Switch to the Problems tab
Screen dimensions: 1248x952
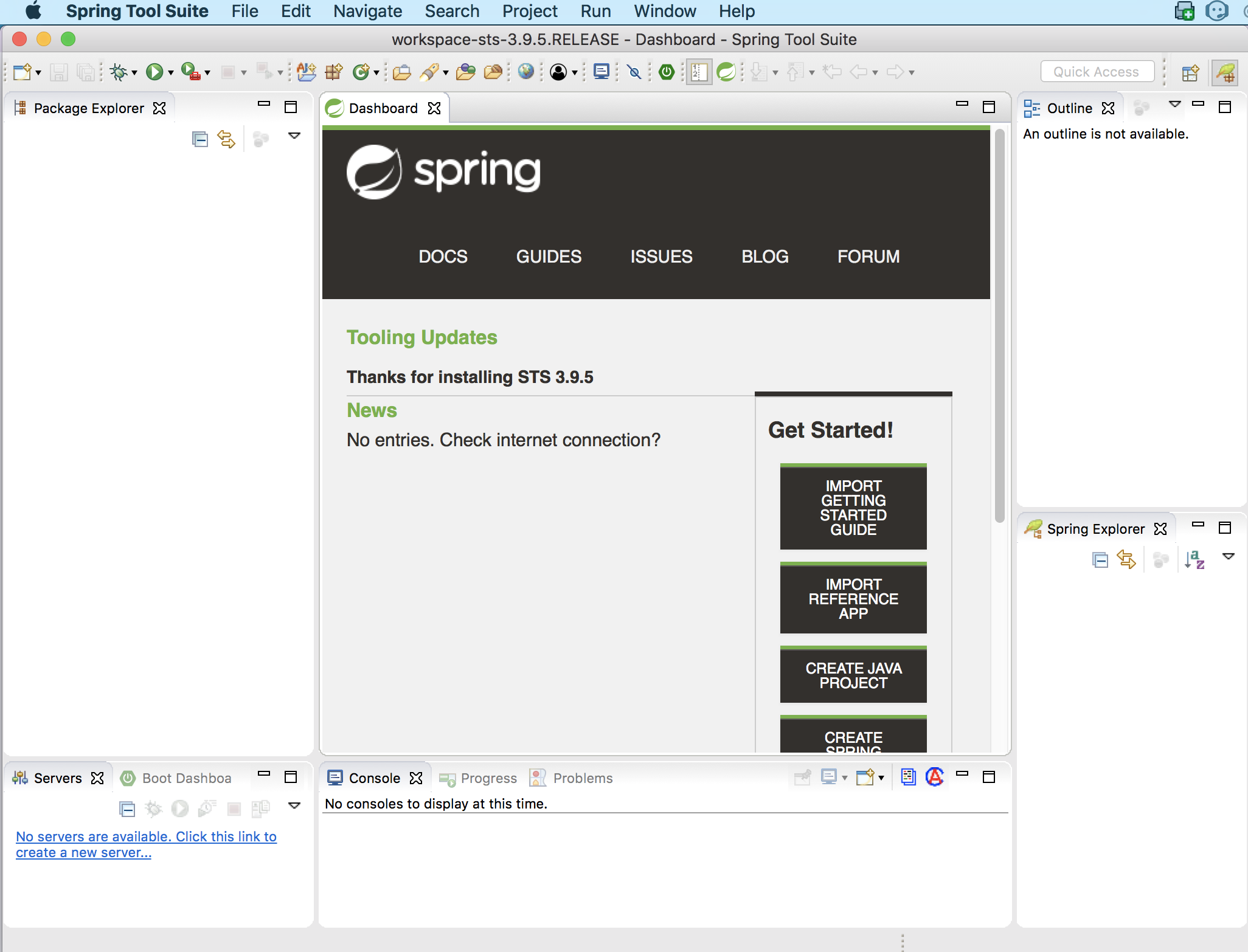[x=582, y=778]
